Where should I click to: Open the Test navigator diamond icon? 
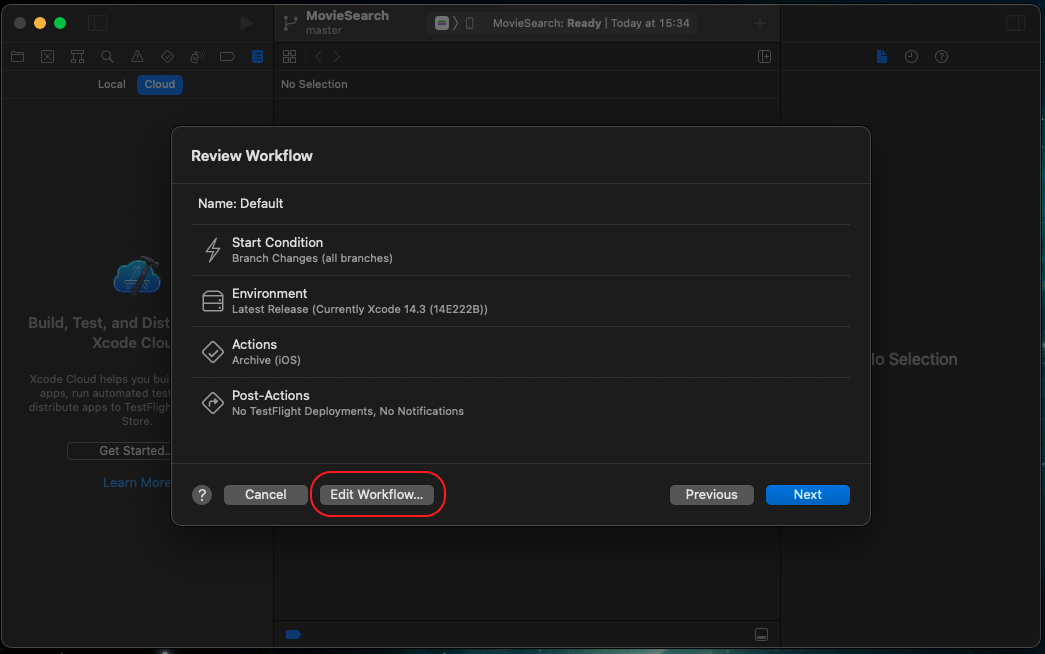pos(167,57)
